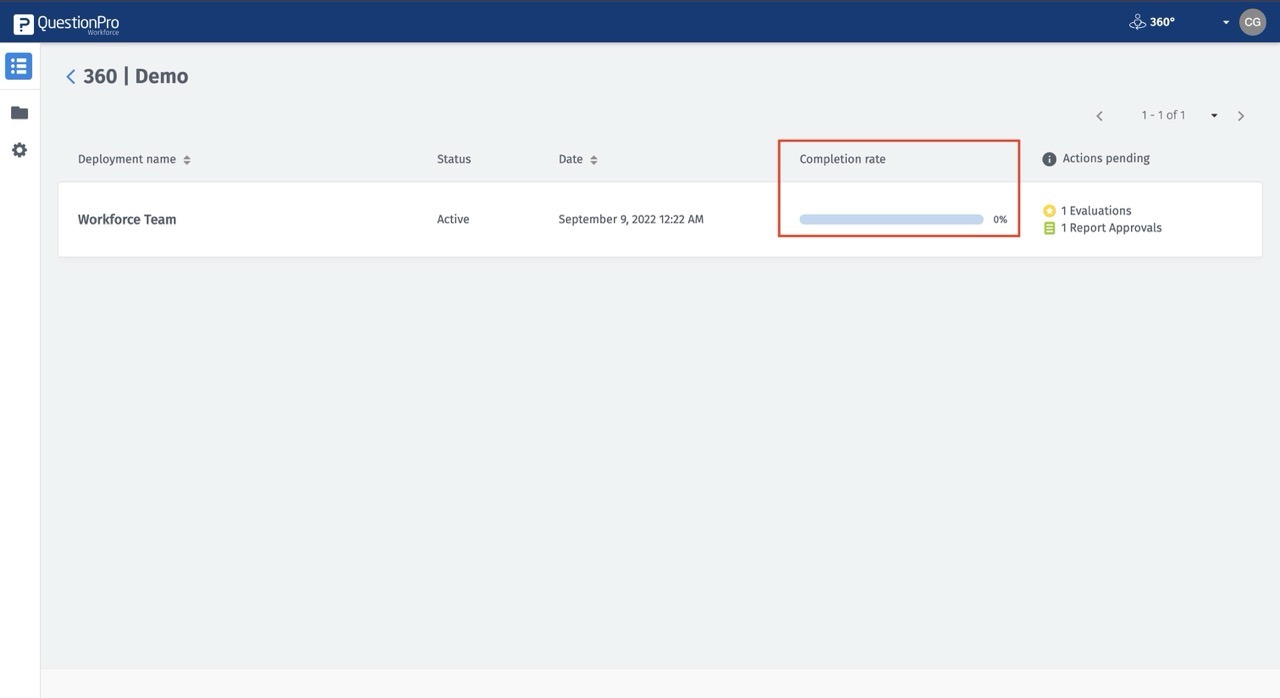The width and height of the screenshot is (1280, 698).
Task: Click the Deployment name header label
Action: point(127,159)
